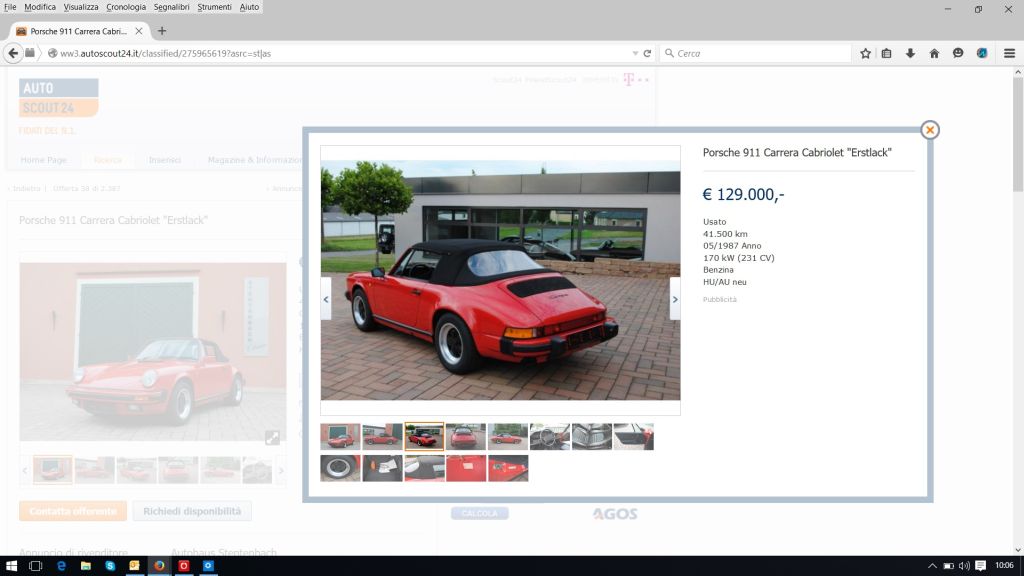Screen dimensions: 1024x576
Task: Click the Cerca search box
Action: 756,54
